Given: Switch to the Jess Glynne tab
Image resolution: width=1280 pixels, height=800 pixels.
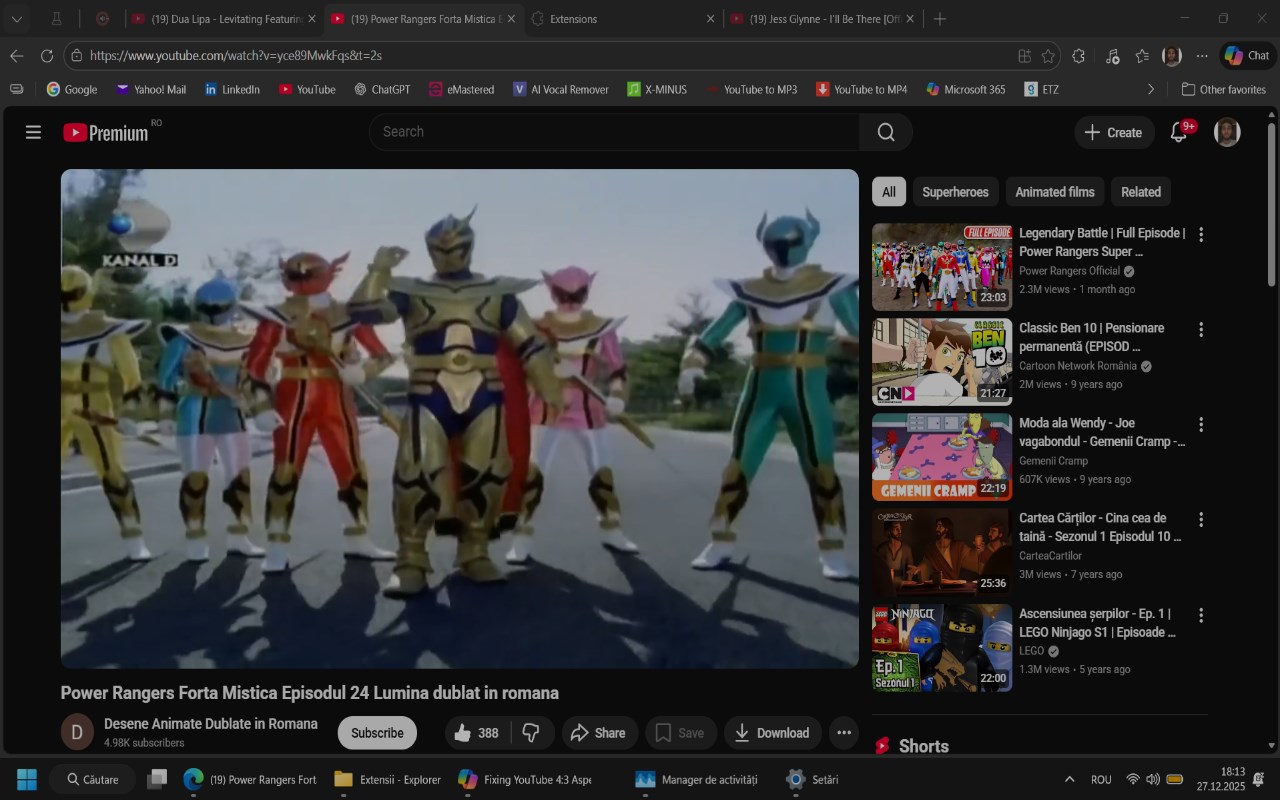Looking at the screenshot, I should coord(822,19).
